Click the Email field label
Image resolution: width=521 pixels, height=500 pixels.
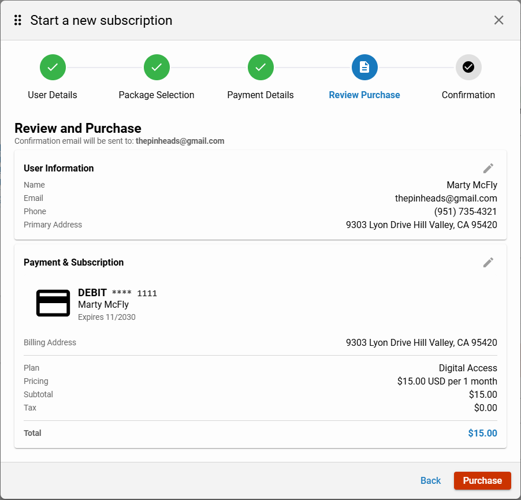point(33,198)
